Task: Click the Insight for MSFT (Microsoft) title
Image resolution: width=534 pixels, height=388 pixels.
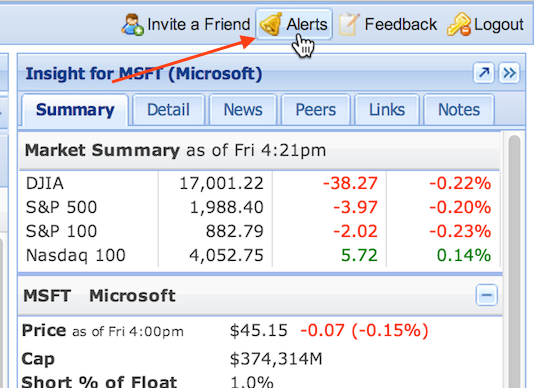Action: pos(144,74)
